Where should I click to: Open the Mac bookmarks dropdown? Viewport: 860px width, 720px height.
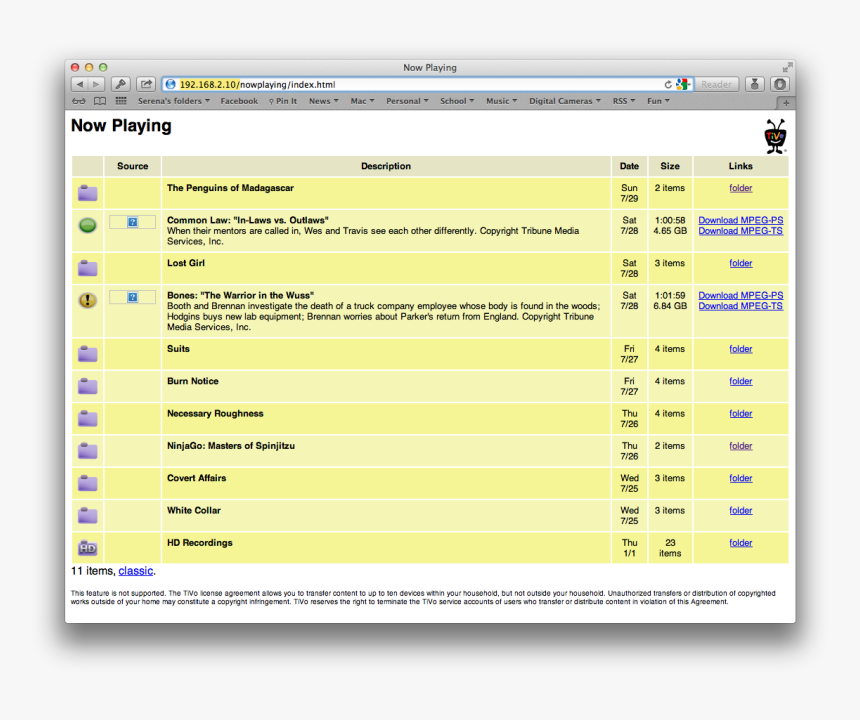point(363,101)
